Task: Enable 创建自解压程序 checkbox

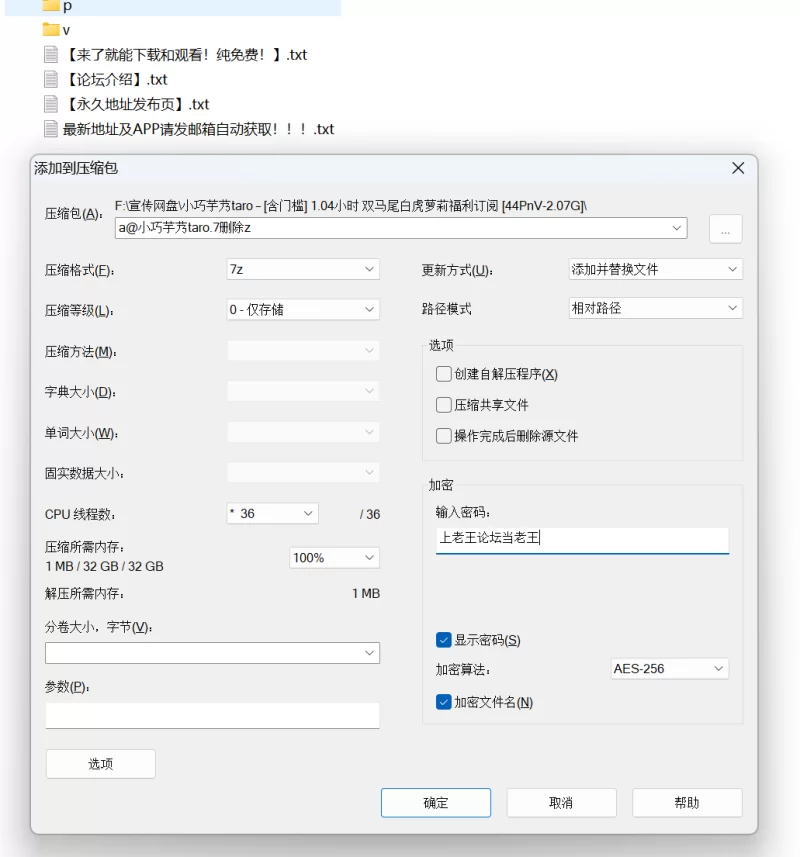Action: (444, 374)
